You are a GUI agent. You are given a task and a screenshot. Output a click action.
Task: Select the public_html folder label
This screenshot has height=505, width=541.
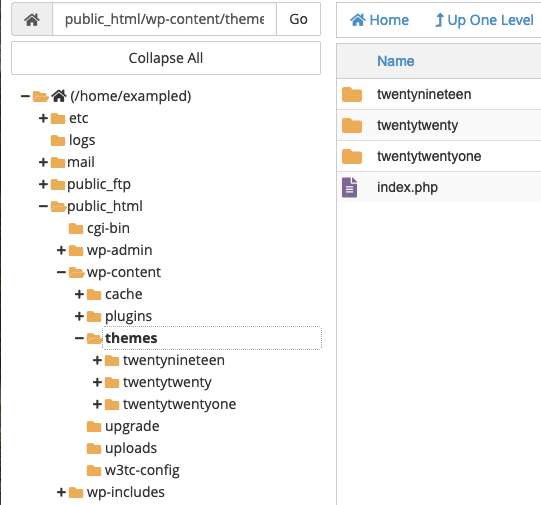pos(105,206)
